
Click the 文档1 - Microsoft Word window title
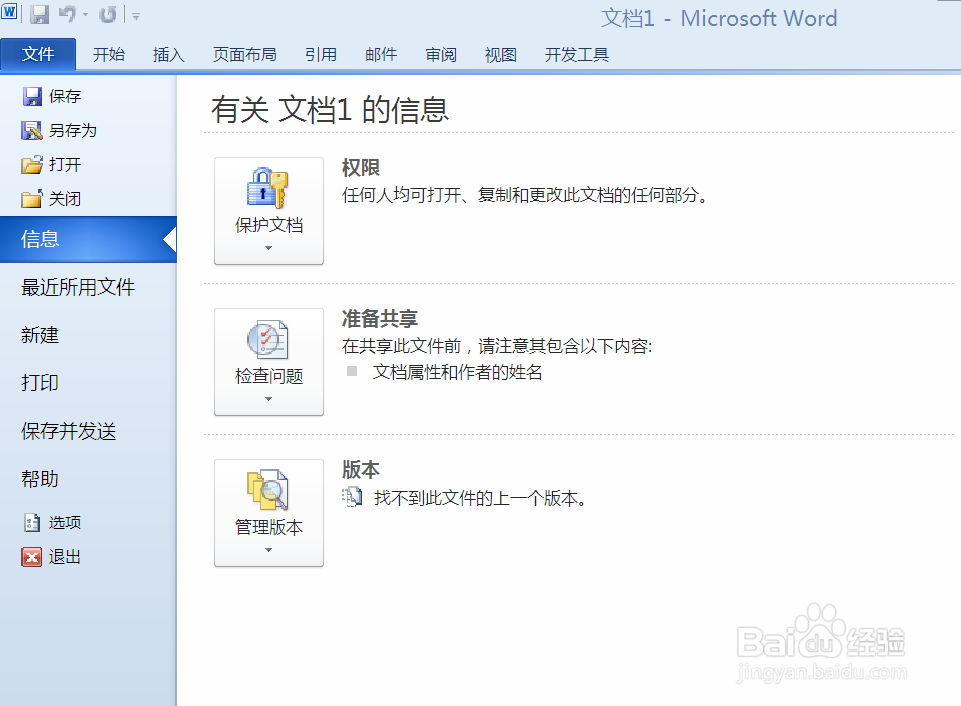click(x=719, y=18)
